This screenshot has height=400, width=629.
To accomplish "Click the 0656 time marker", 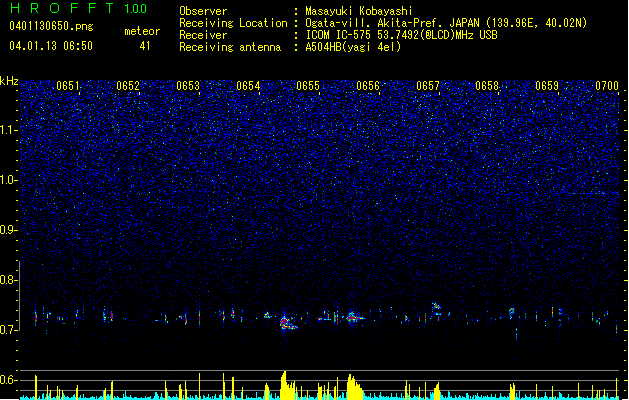I will [x=368, y=86].
